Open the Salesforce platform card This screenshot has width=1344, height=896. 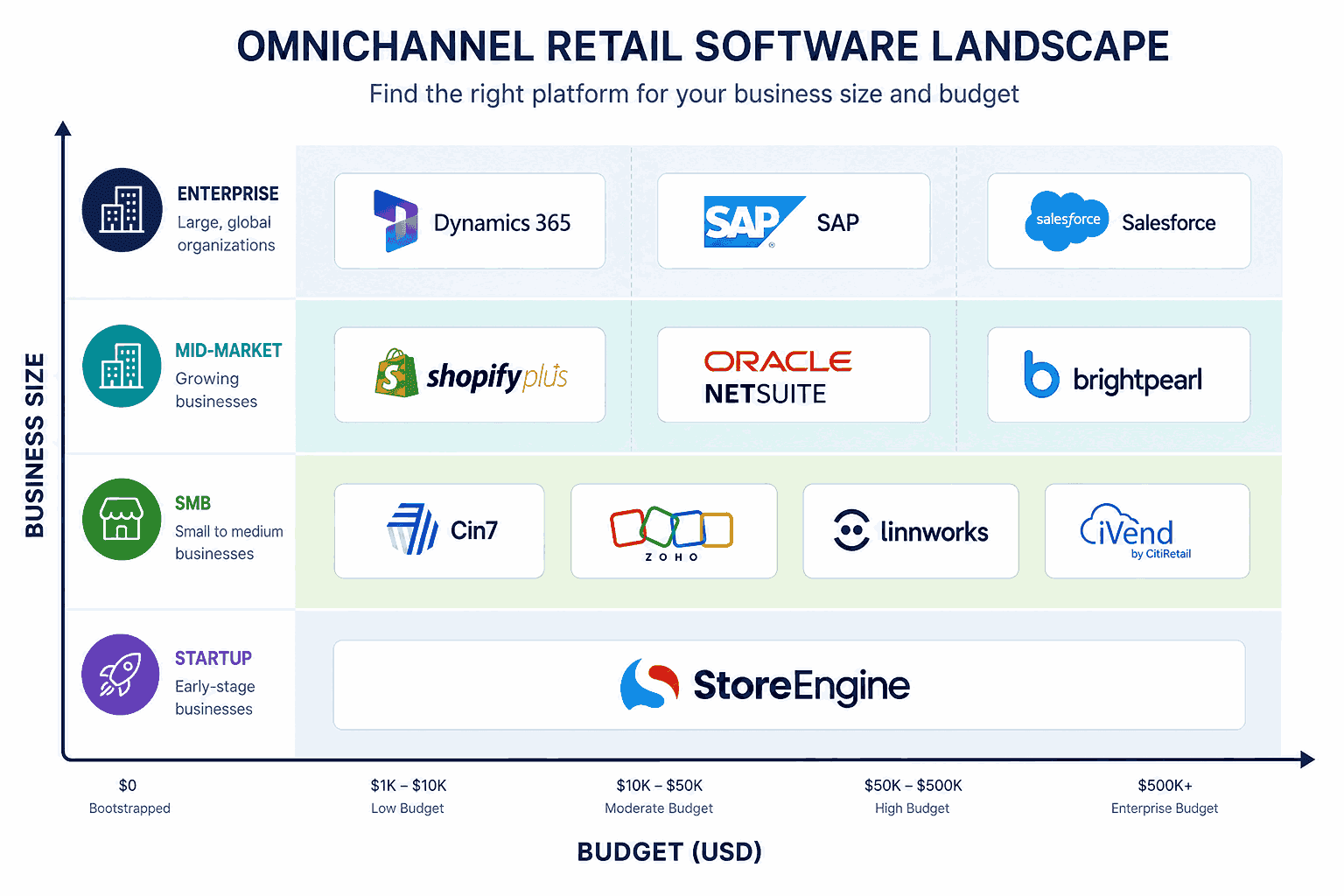click(1119, 220)
